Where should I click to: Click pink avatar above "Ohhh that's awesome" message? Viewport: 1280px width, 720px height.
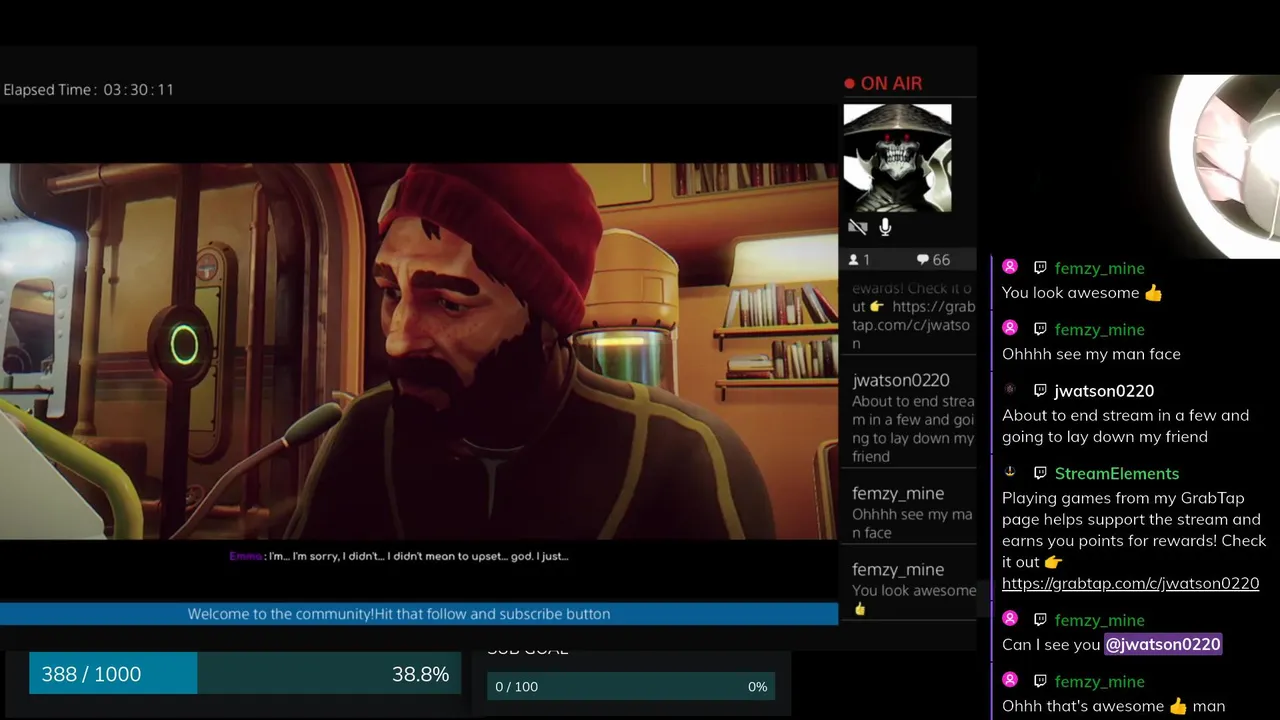click(x=1010, y=680)
